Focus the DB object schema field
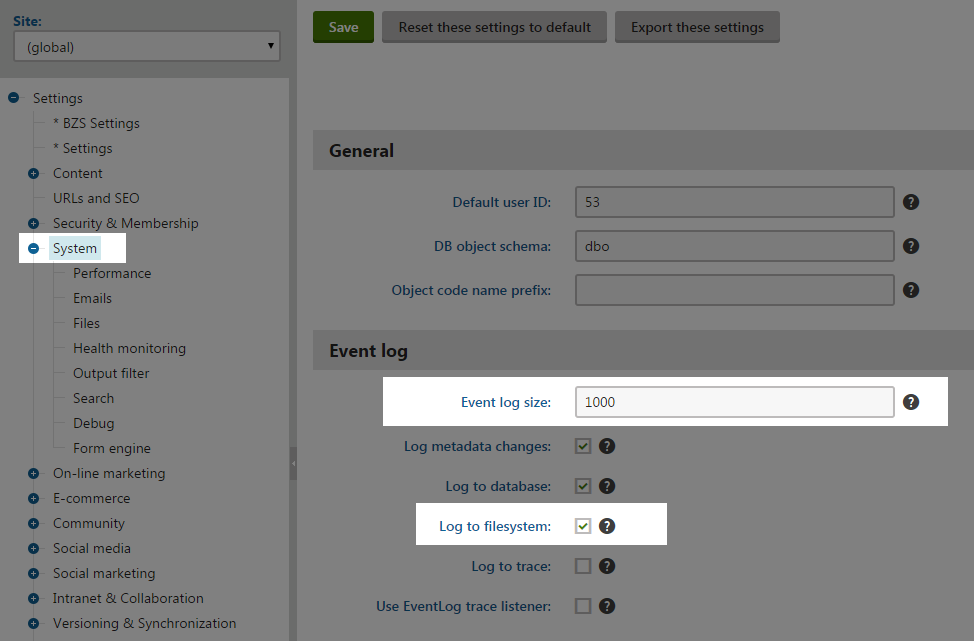The image size is (974, 641). tap(734, 246)
